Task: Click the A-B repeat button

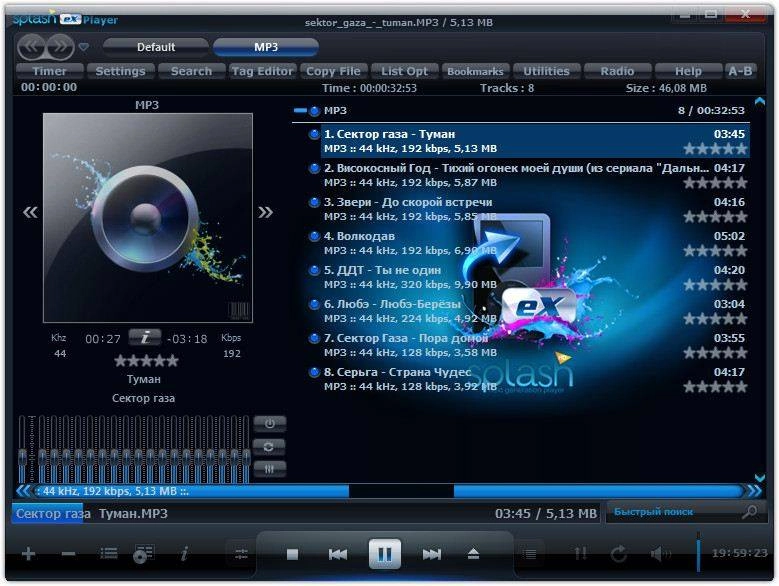Action: [740, 71]
